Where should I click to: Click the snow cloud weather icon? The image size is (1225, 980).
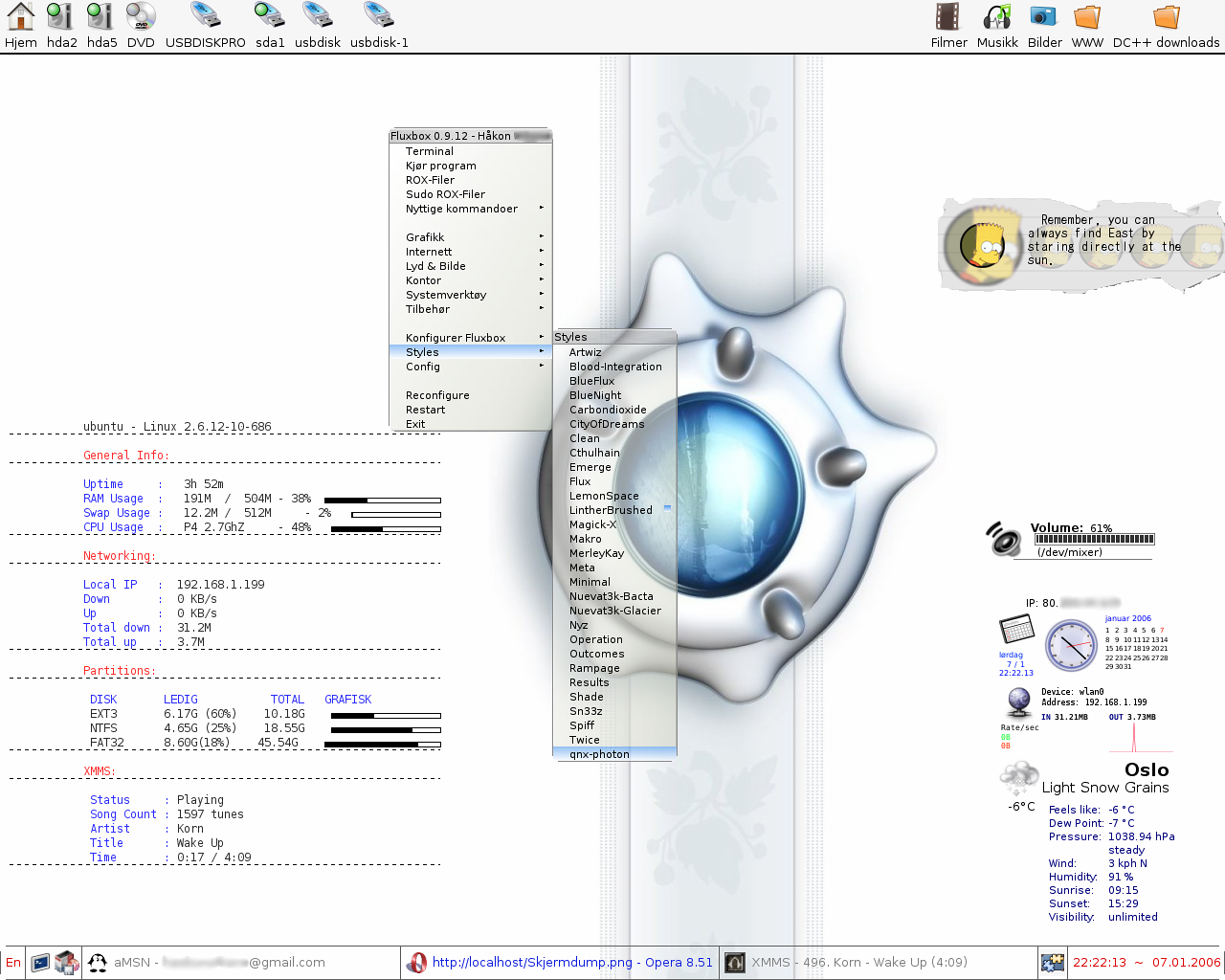coord(1019,779)
